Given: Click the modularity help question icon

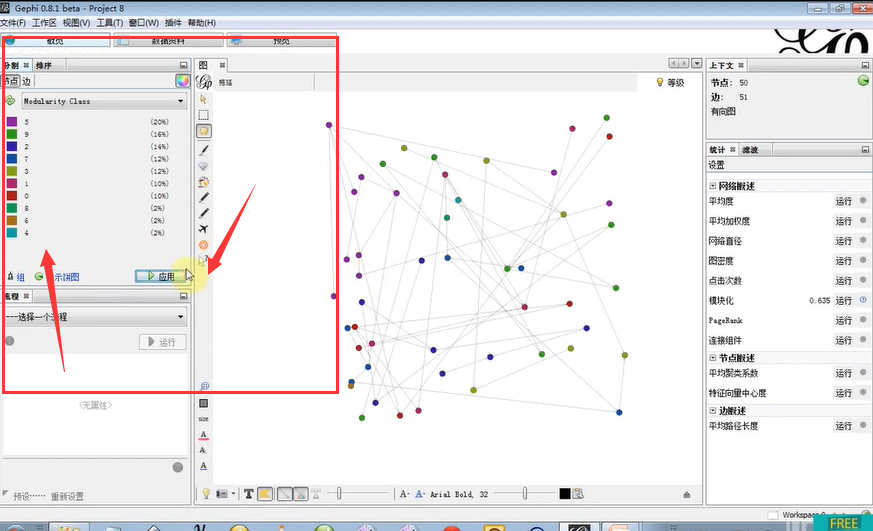Looking at the screenshot, I should click(863, 300).
